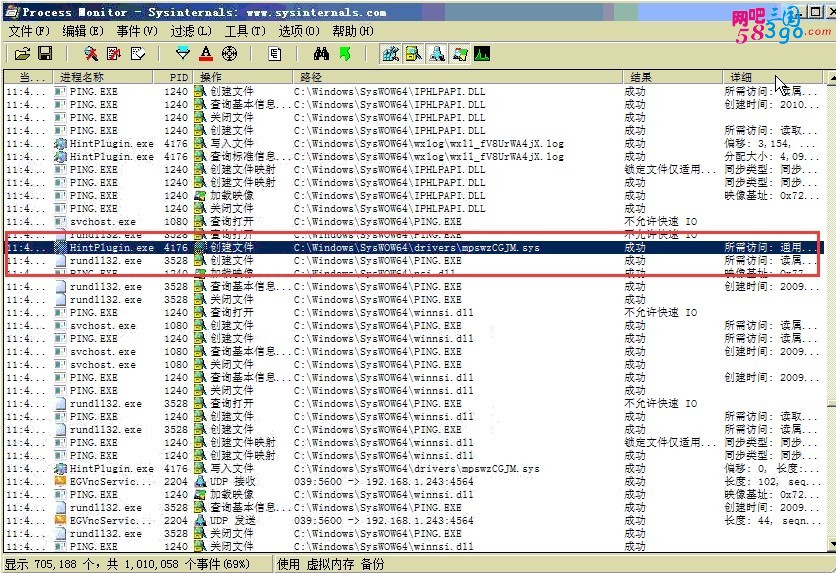Toggle Show File System Activity icon

pos(414,53)
